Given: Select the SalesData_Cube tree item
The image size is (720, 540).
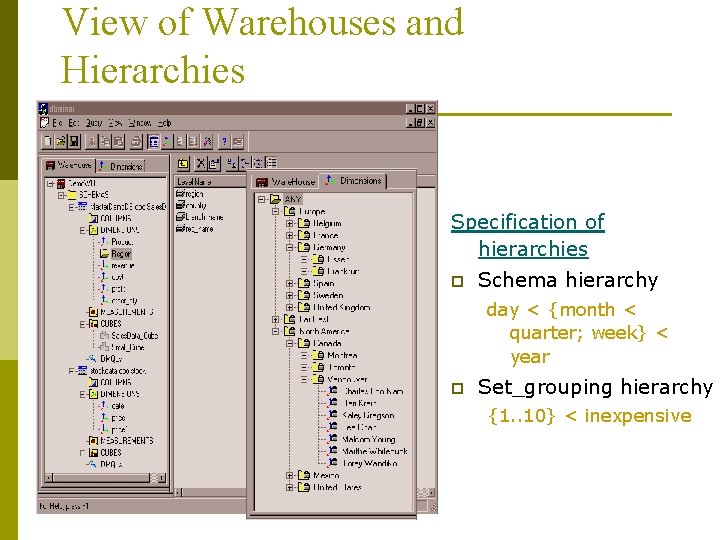Looking at the screenshot, I should (135, 336).
